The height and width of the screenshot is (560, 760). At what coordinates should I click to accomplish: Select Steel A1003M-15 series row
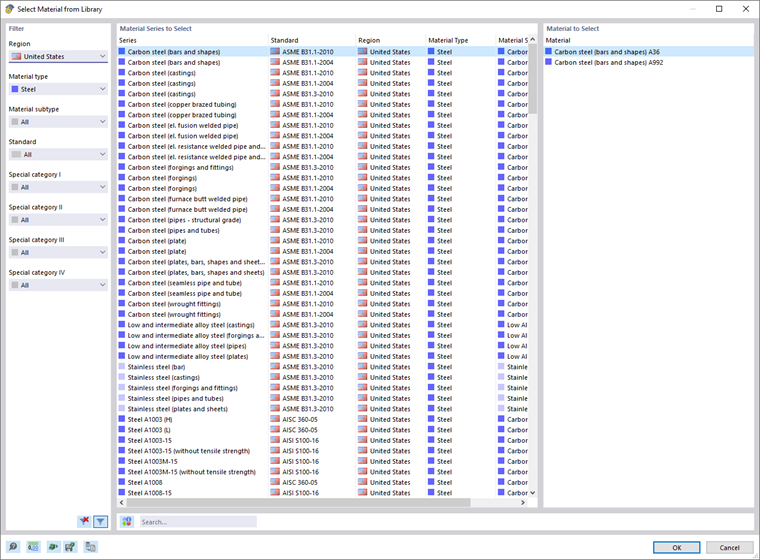[323, 461]
